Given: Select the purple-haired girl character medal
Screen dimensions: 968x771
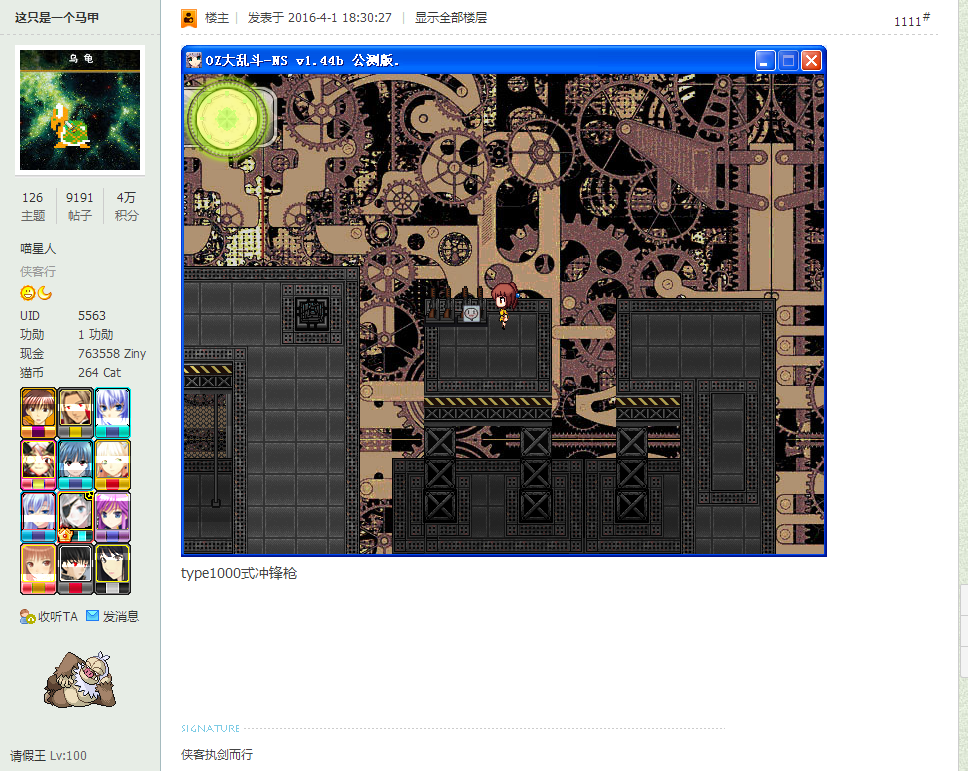Looking at the screenshot, I should point(112,517).
